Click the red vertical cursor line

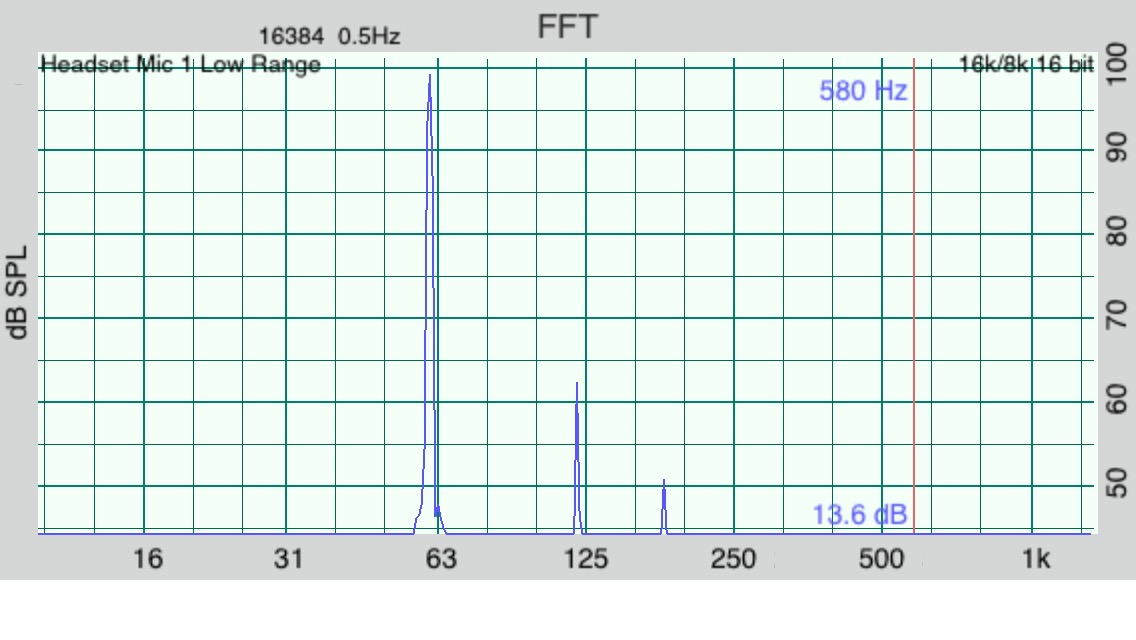tap(914, 297)
